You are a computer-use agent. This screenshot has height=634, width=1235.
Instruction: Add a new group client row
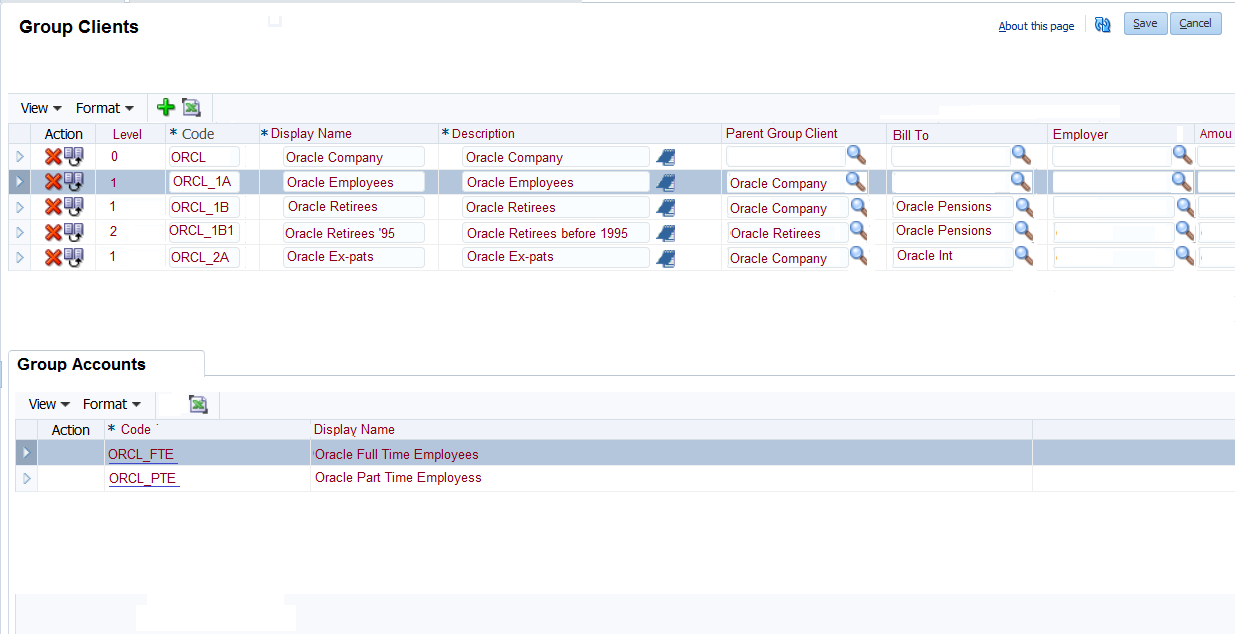(166, 107)
